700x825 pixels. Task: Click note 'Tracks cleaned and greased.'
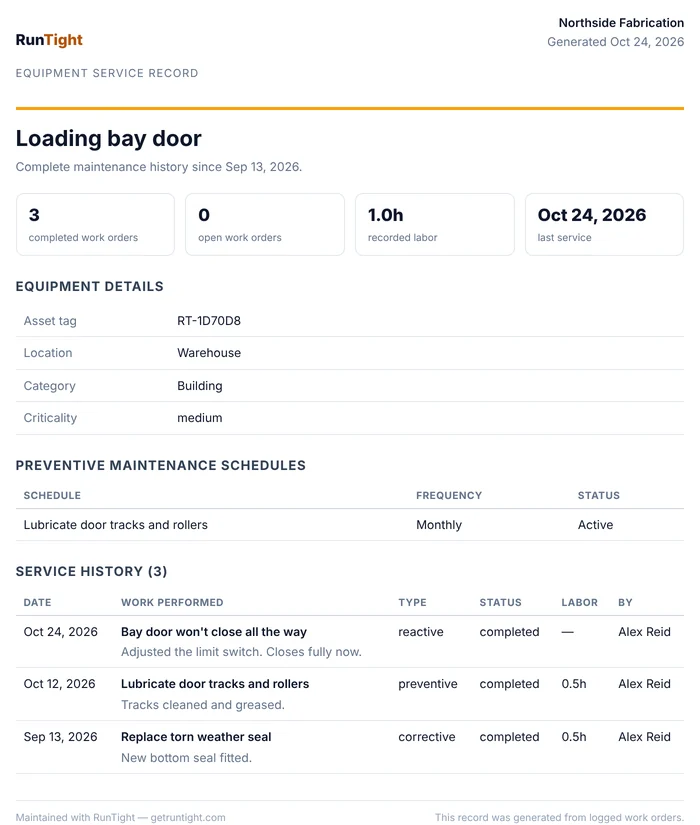click(x=203, y=705)
